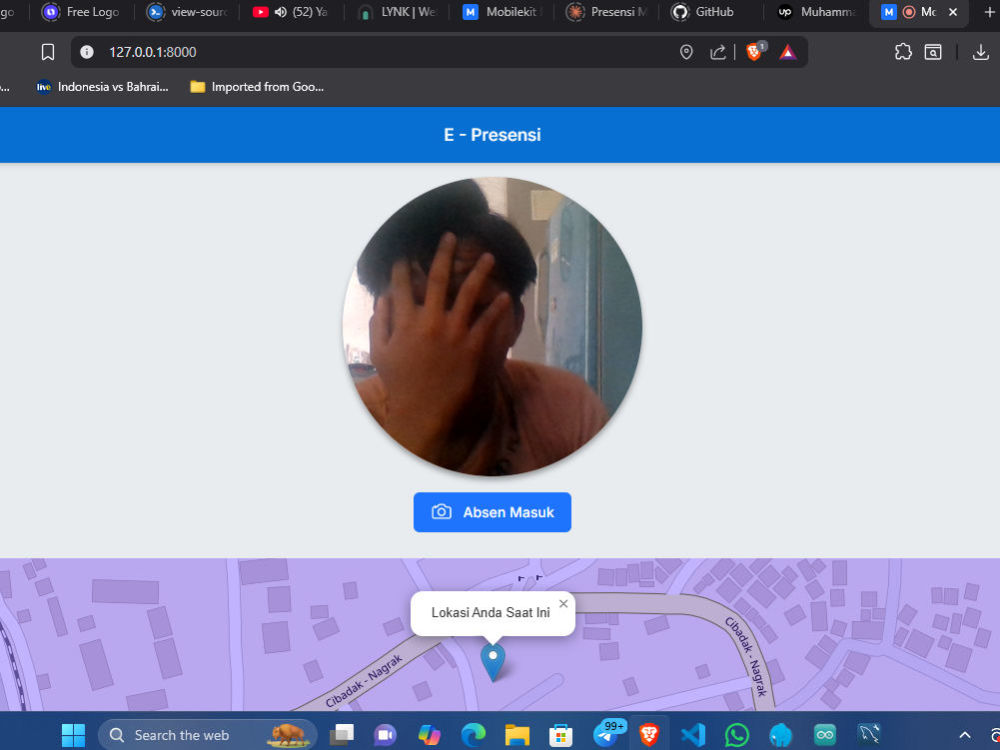The height and width of the screenshot is (750, 1000).
Task: Click the slanted Cibadak - Nagrak label left of the marker
Action: click(364, 681)
